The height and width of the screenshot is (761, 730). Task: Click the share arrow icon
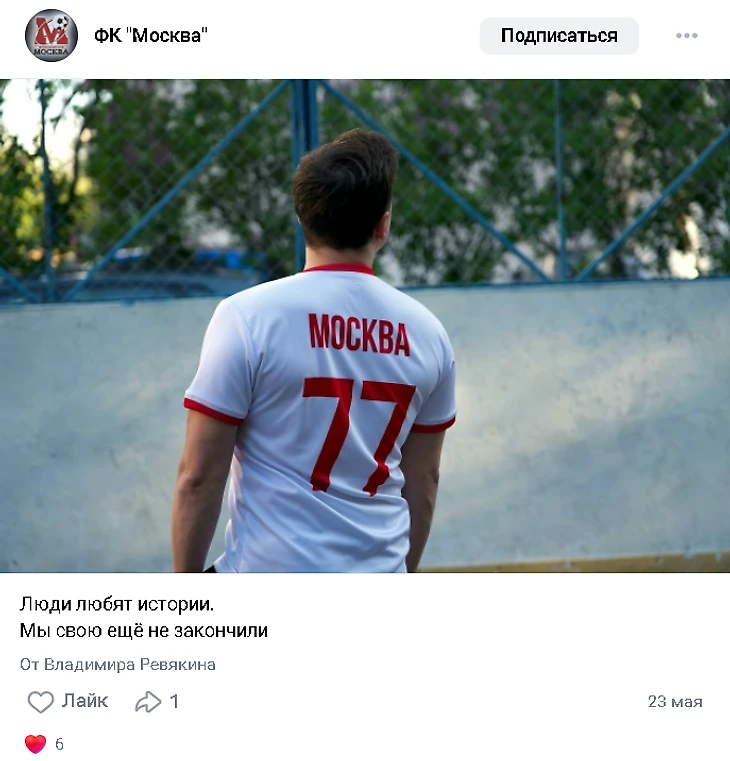(148, 702)
